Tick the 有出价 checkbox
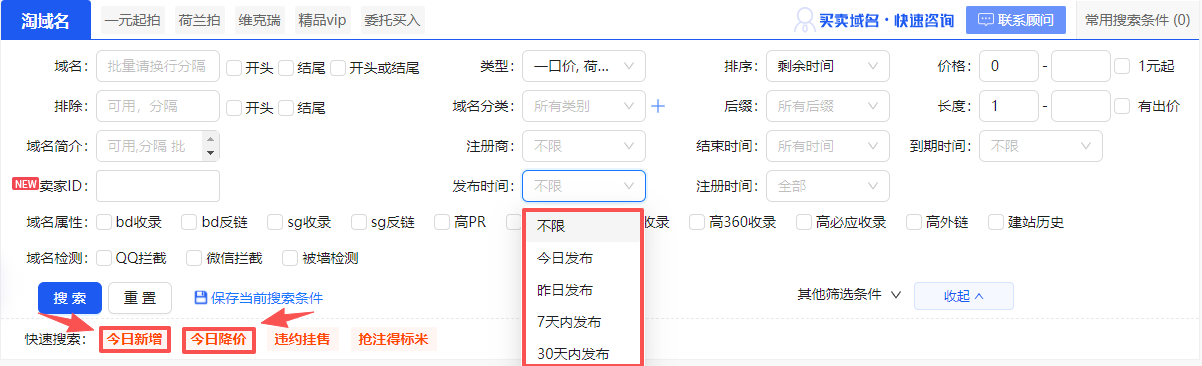Image resolution: width=1202 pixels, height=366 pixels. (1122, 105)
